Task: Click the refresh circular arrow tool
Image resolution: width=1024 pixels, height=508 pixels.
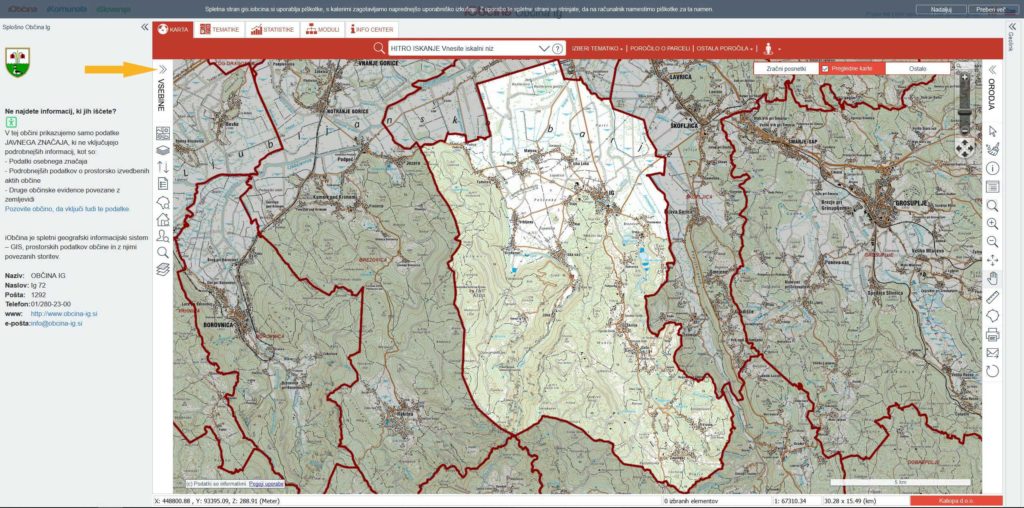Action: [x=992, y=371]
